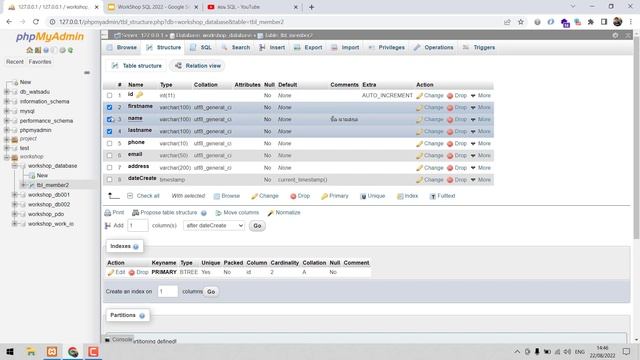
Task: Open Windows Start menu
Action: click(10, 351)
